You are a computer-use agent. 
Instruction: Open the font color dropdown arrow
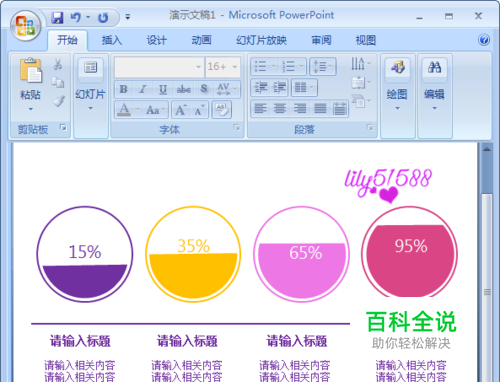click(x=137, y=109)
